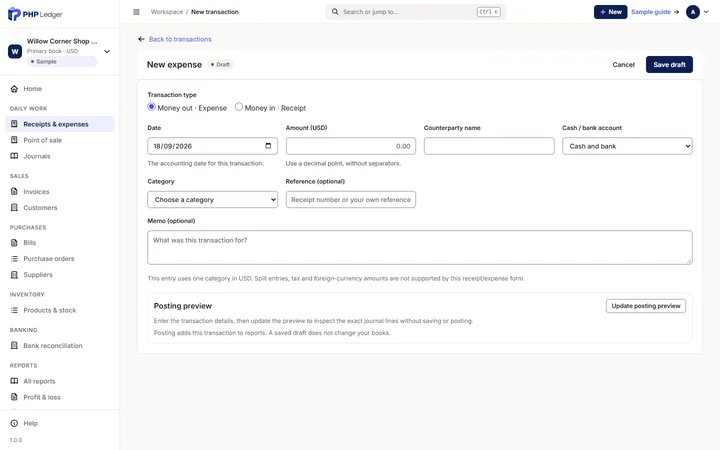Click the Point of sale icon

14,140
